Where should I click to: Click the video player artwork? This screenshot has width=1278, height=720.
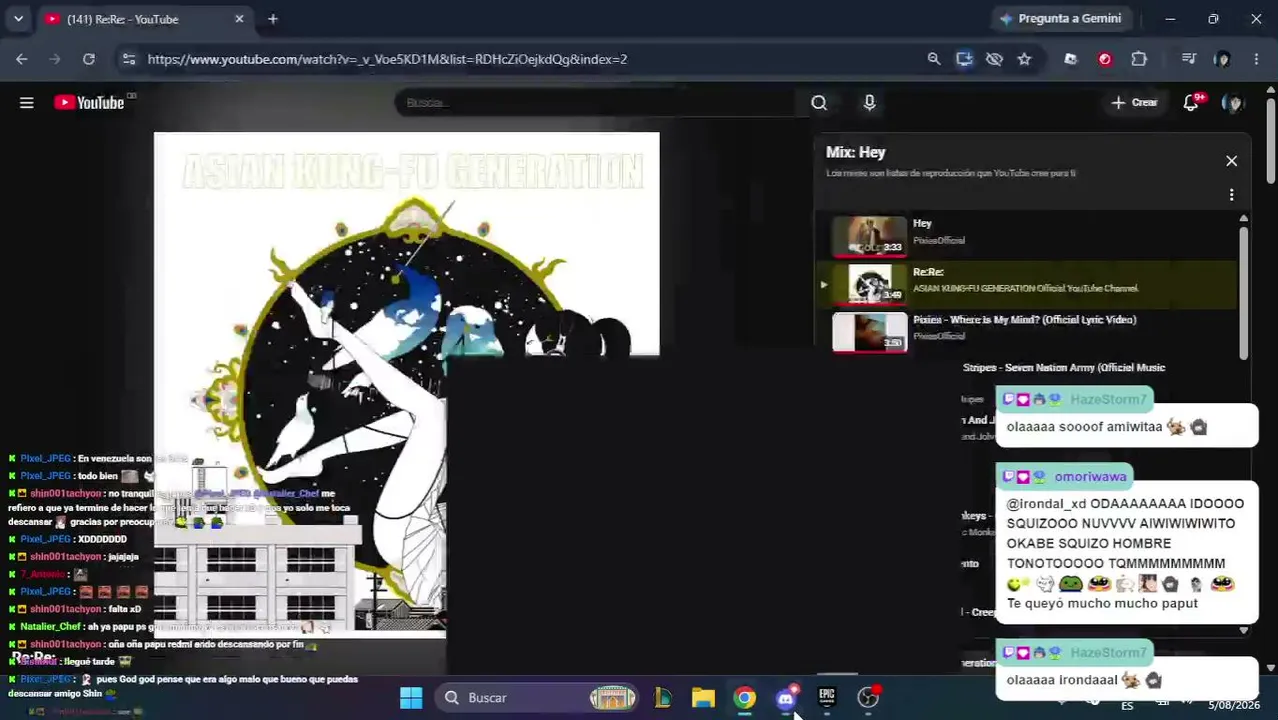[x=406, y=384]
